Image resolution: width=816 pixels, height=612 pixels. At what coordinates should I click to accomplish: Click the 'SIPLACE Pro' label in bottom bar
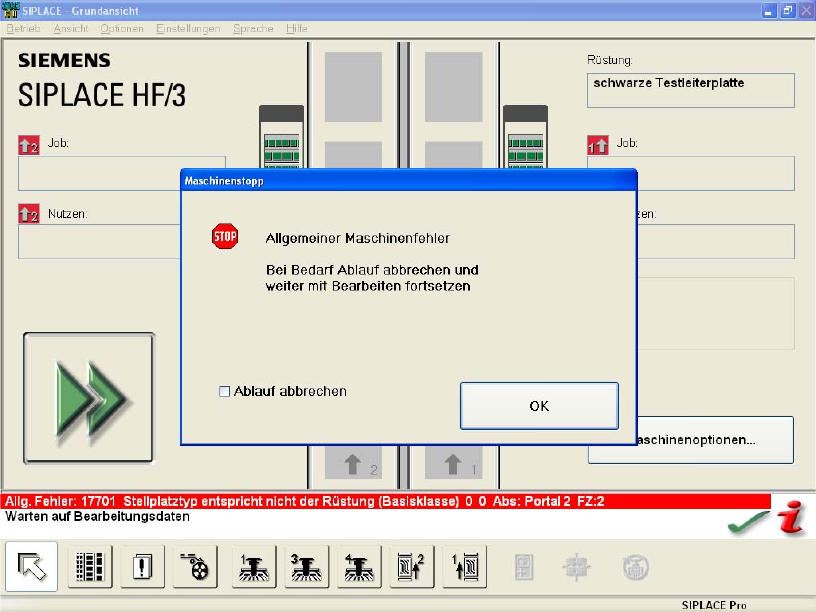tap(713, 605)
